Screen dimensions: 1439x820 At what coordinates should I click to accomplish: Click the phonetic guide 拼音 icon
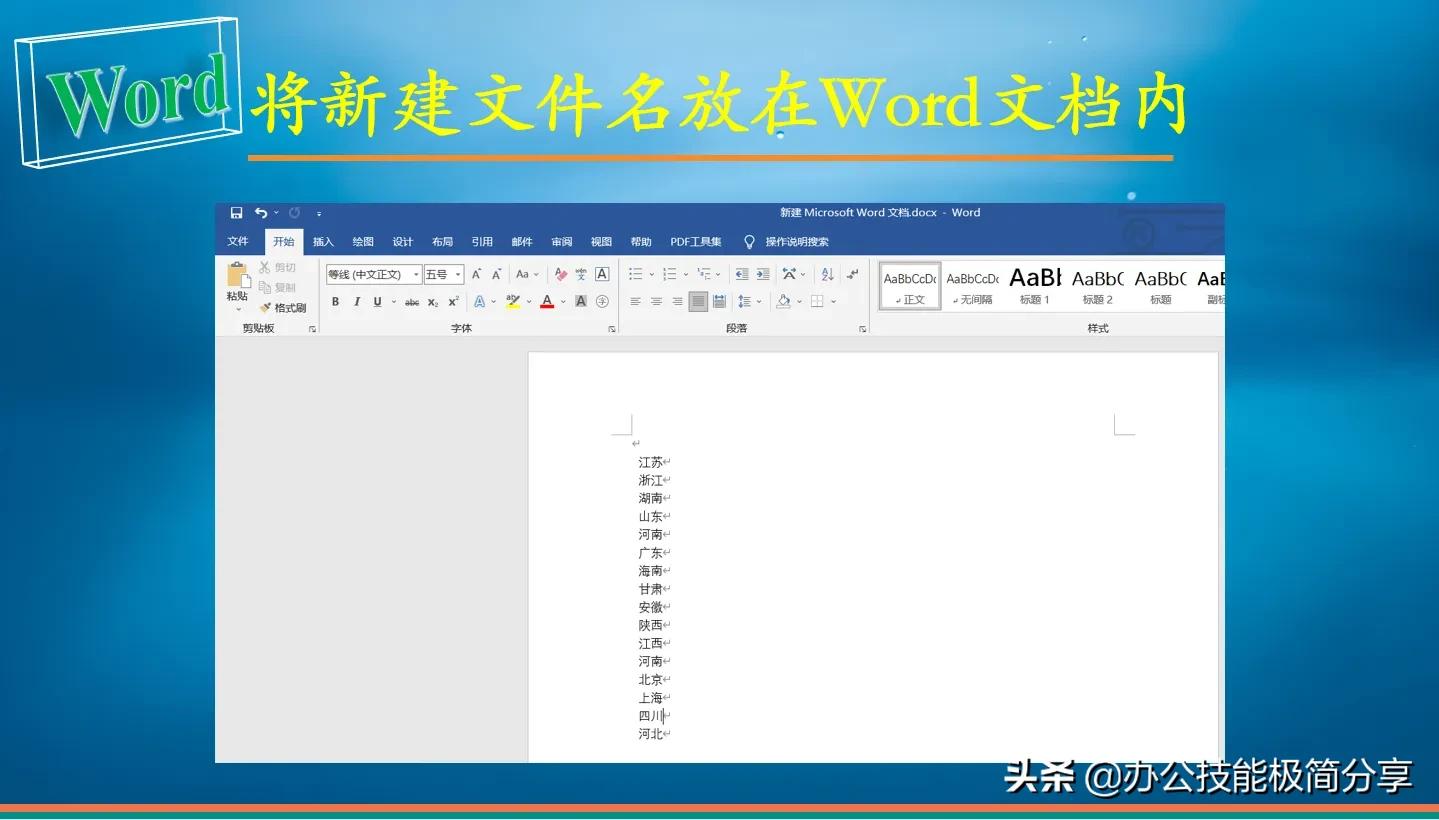pos(581,274)
